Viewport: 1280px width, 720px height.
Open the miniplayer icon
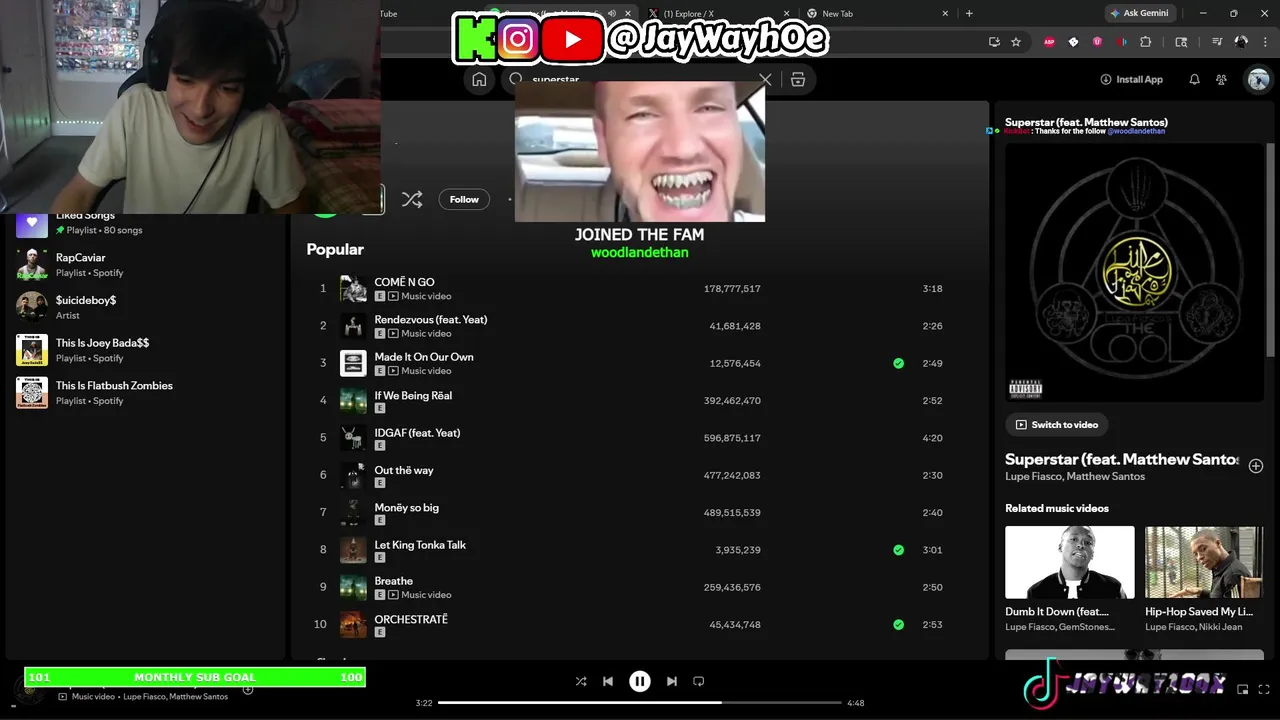(1243, 689)
